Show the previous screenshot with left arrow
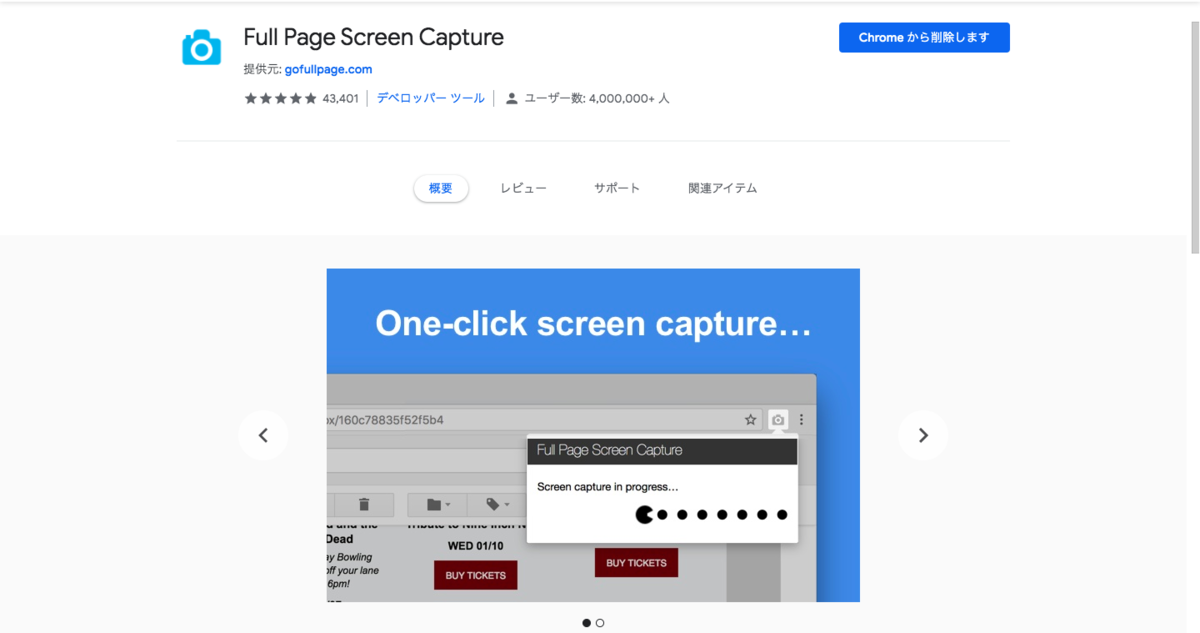The height and width of the screenshot is (633, 1200). (263, 435)
